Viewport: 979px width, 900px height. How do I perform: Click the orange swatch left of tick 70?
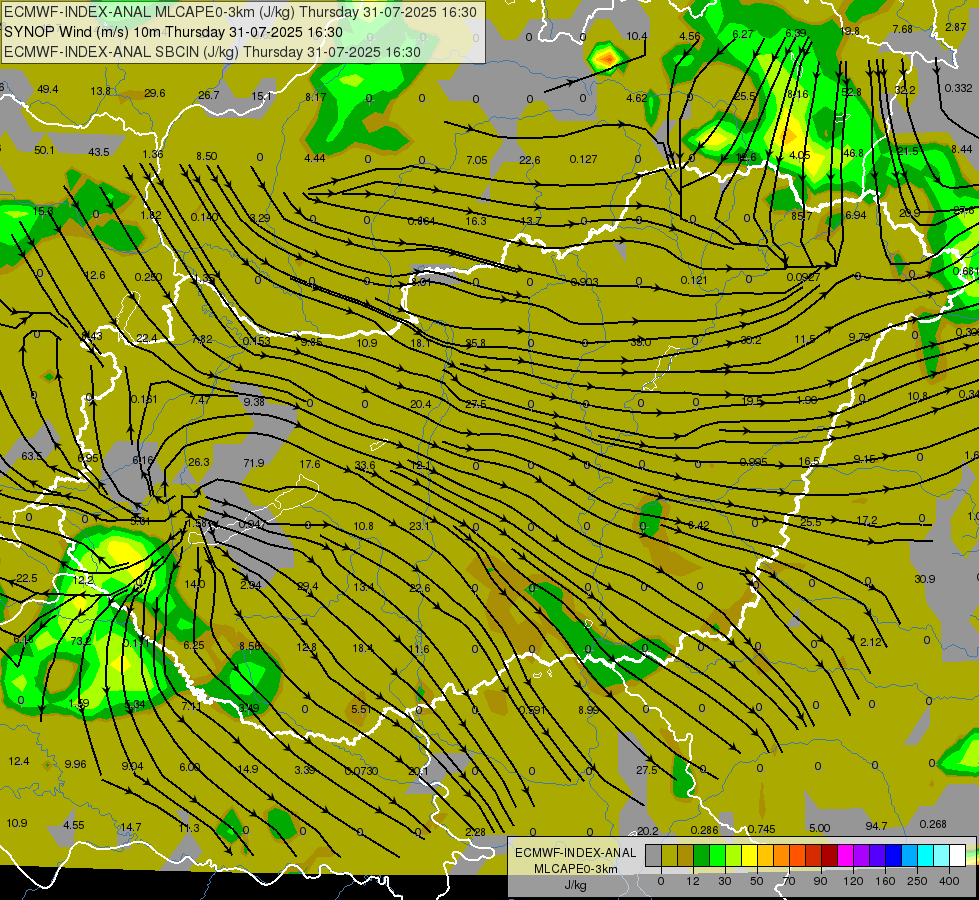tap(782, 855)
